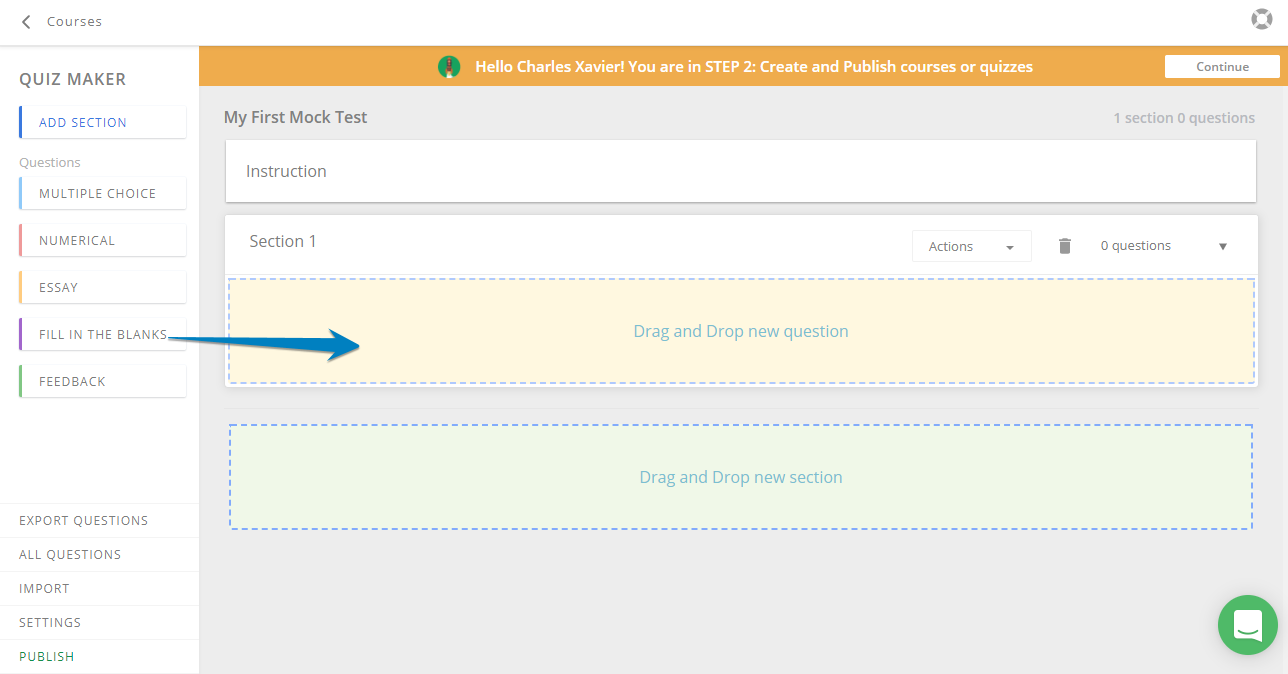The height and width of the screenshot is (674, 1288).
Task: Click the rocket icon in the banner
Action: [450, 67]
